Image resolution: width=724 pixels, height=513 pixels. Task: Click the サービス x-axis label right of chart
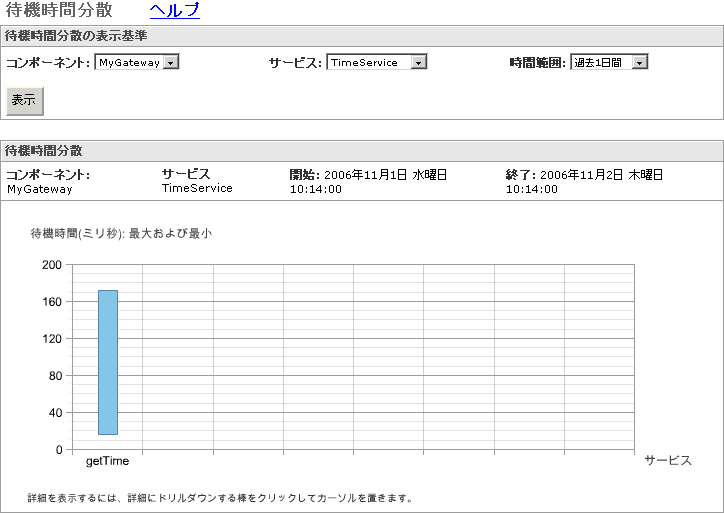668,460
